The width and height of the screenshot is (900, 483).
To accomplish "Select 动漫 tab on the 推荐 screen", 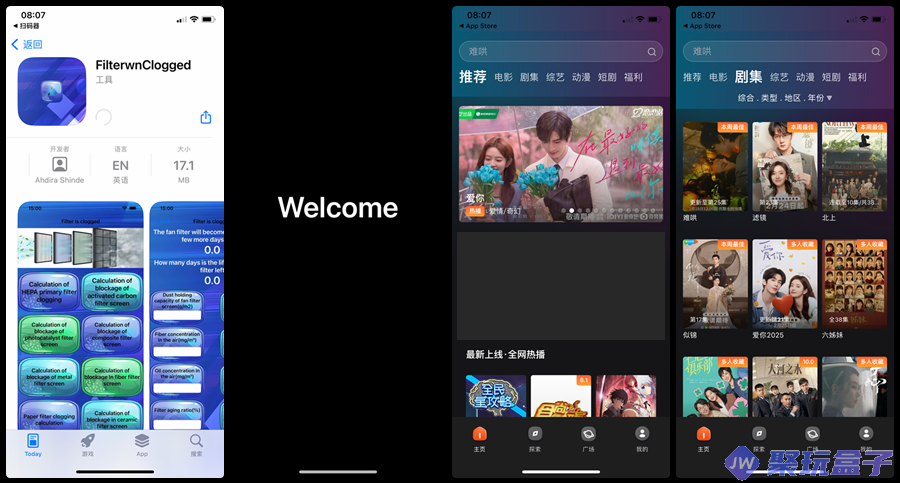I will pyautogui.click(x=581, y=77).
